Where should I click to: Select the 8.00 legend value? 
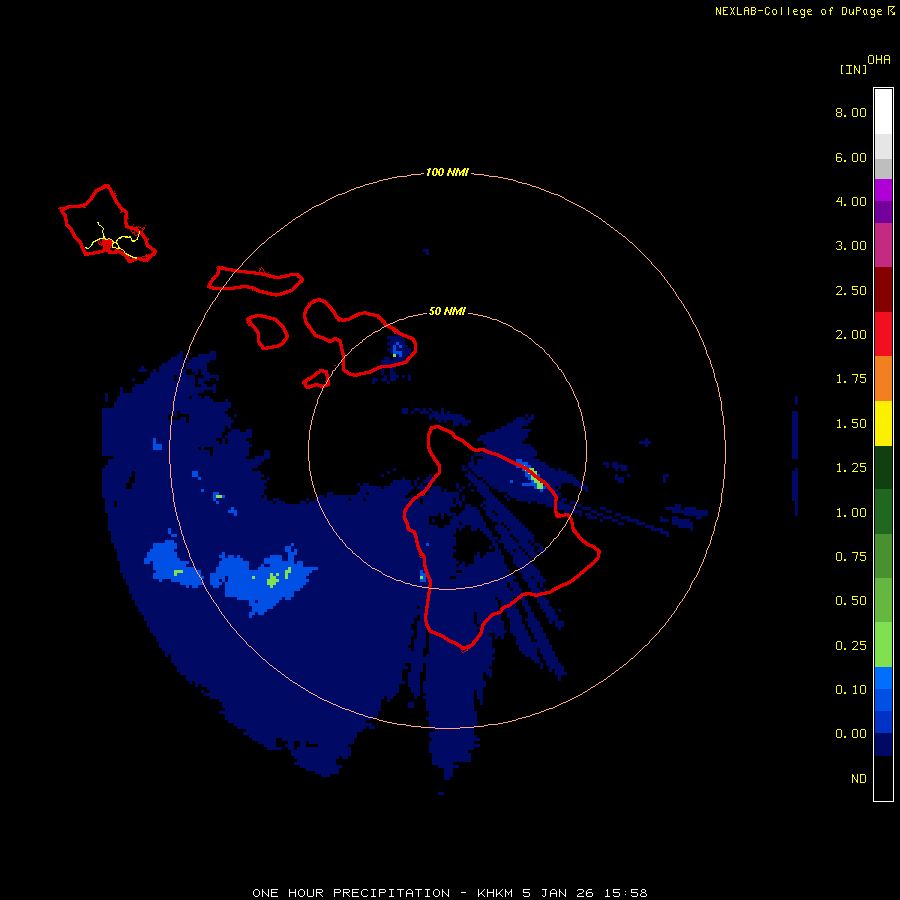click(x=851, y=112)
